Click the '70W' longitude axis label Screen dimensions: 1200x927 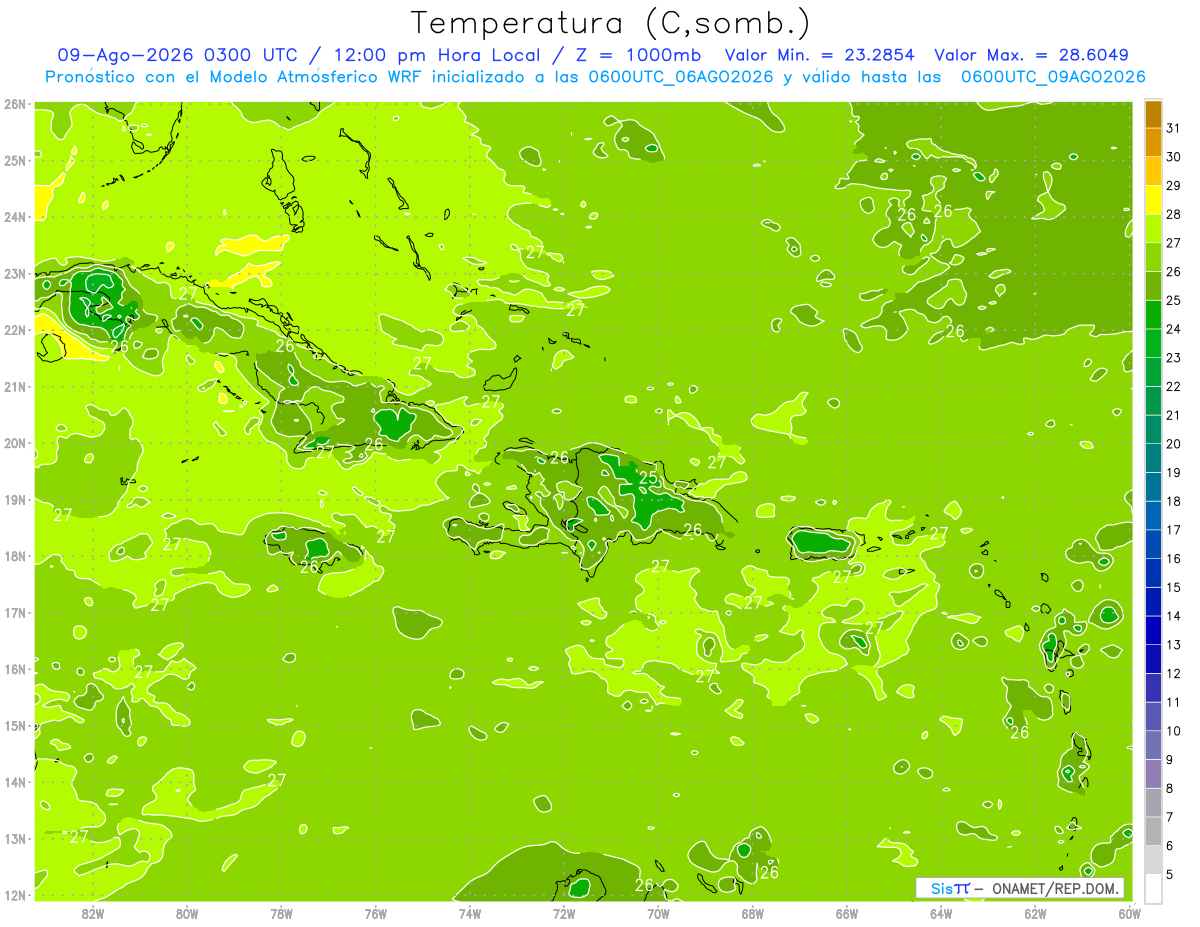[658, 912]
